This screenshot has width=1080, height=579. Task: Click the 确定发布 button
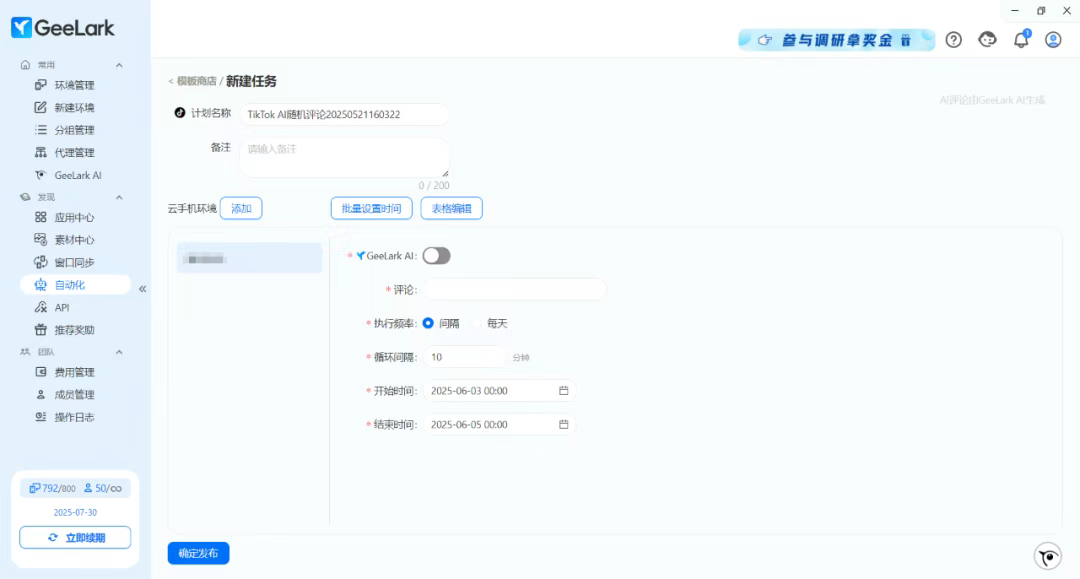tap(198, 553)
